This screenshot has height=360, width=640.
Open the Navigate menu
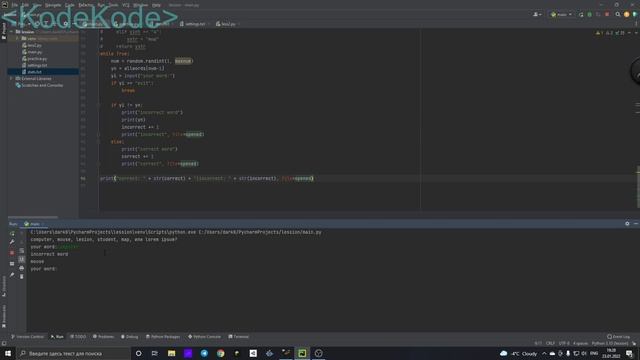pyautogui.click(x=53, y=5)
